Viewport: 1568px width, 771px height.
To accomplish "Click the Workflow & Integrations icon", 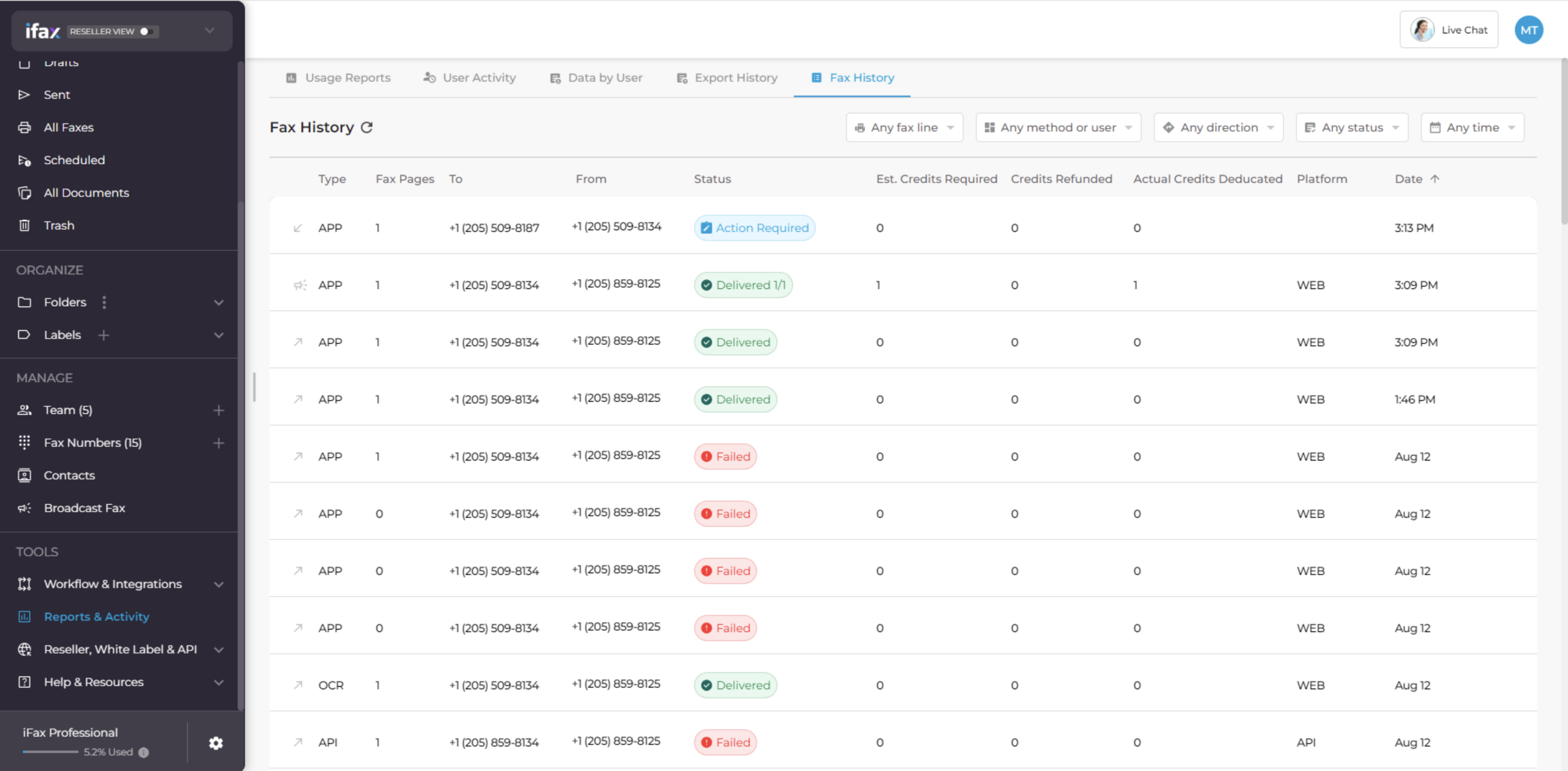I will tap(25, 584).
